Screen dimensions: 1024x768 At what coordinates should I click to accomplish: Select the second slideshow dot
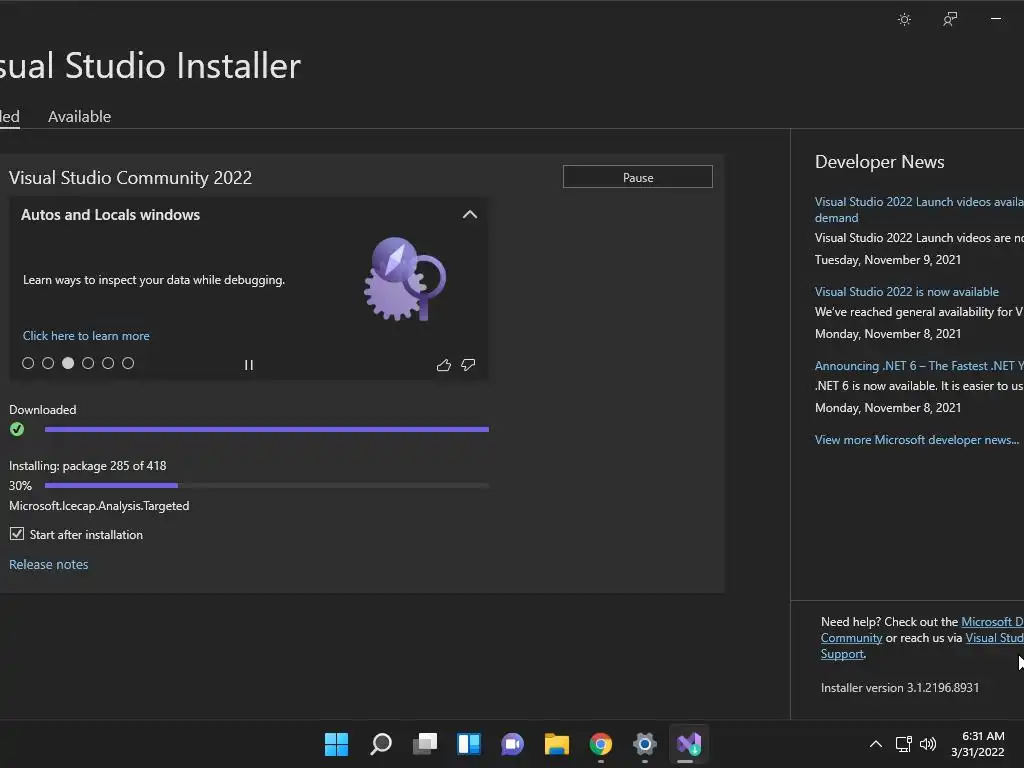click(x=48, y=363)
